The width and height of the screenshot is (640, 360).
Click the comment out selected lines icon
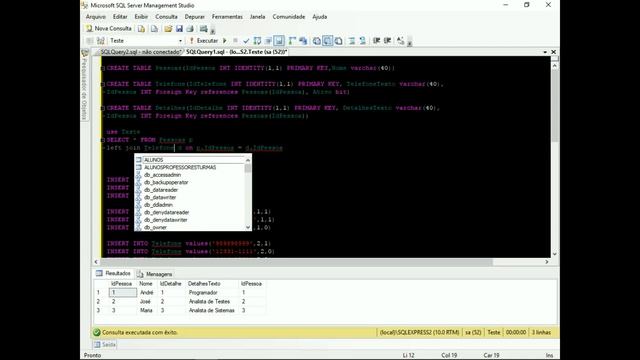[351, 41]
